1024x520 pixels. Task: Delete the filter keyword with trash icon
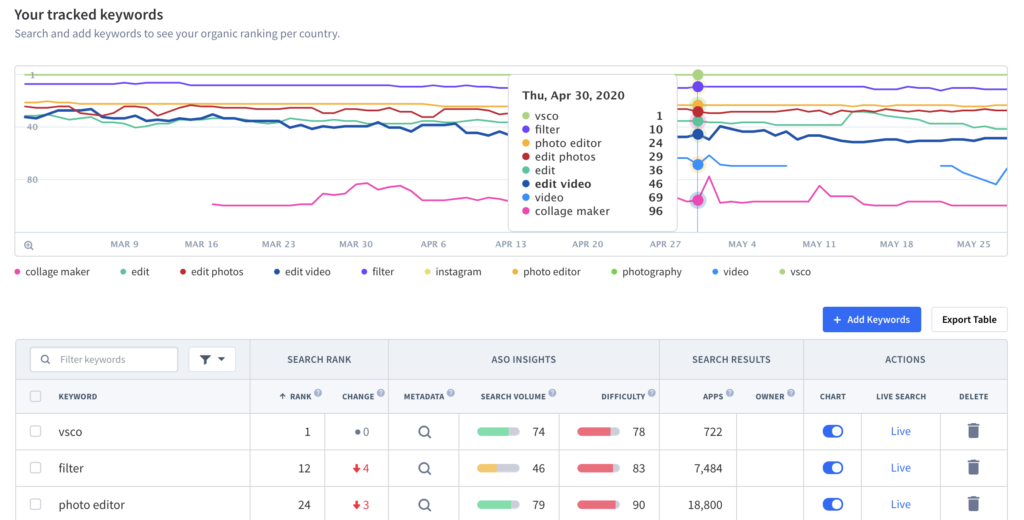(x=973, y=468)
